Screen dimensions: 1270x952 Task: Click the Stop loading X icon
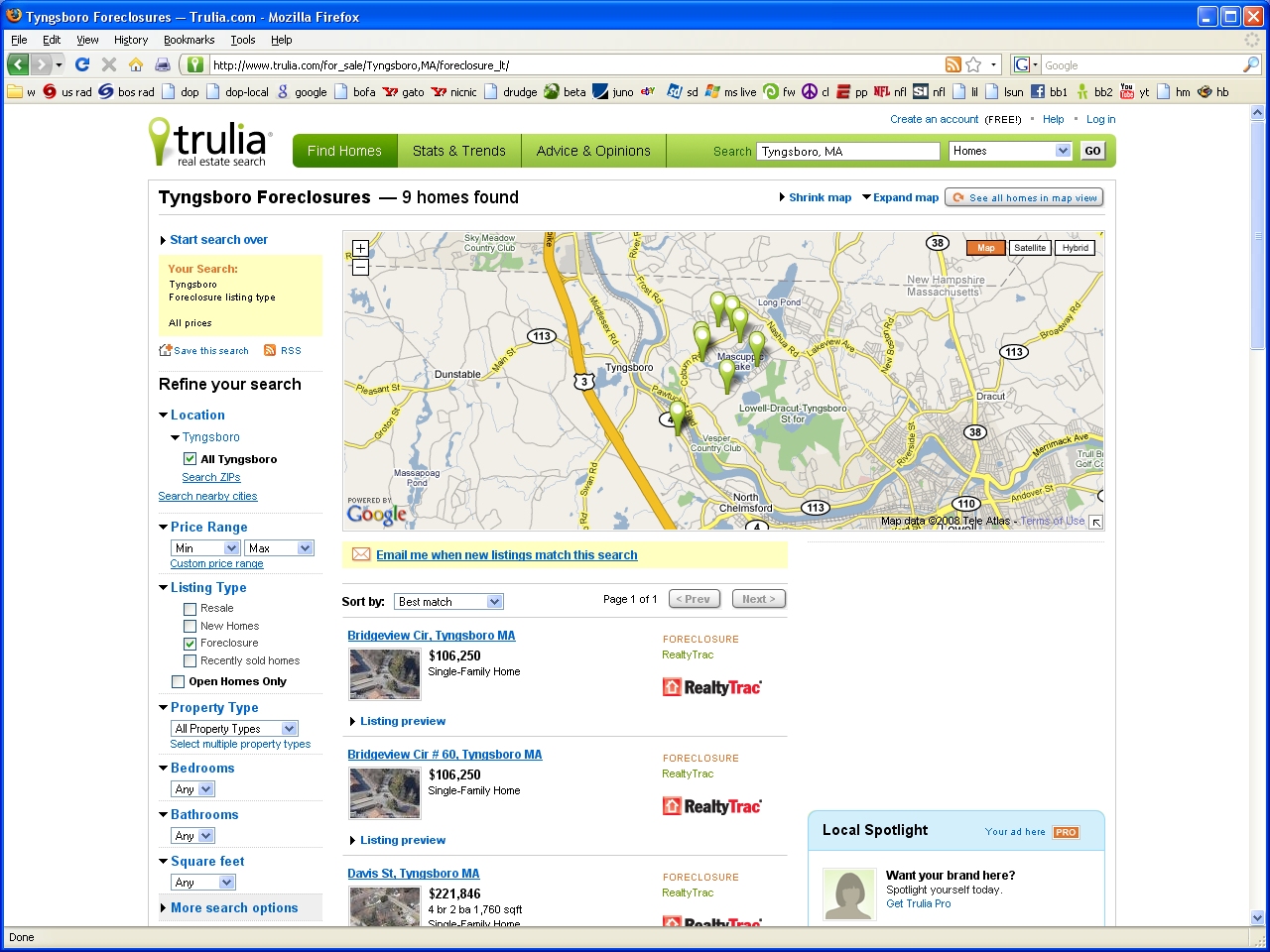click(109, 64)
